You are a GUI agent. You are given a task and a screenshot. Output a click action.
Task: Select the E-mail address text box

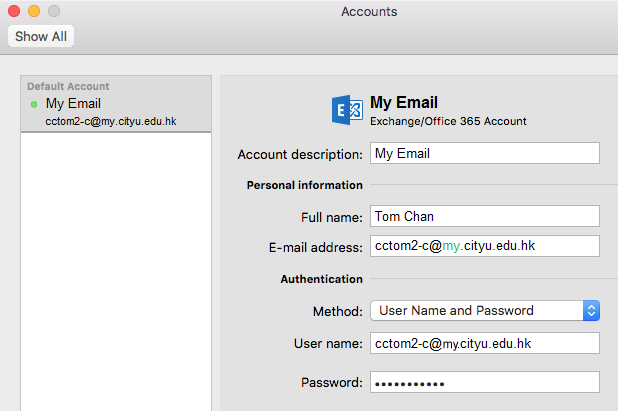pos(484,246)
